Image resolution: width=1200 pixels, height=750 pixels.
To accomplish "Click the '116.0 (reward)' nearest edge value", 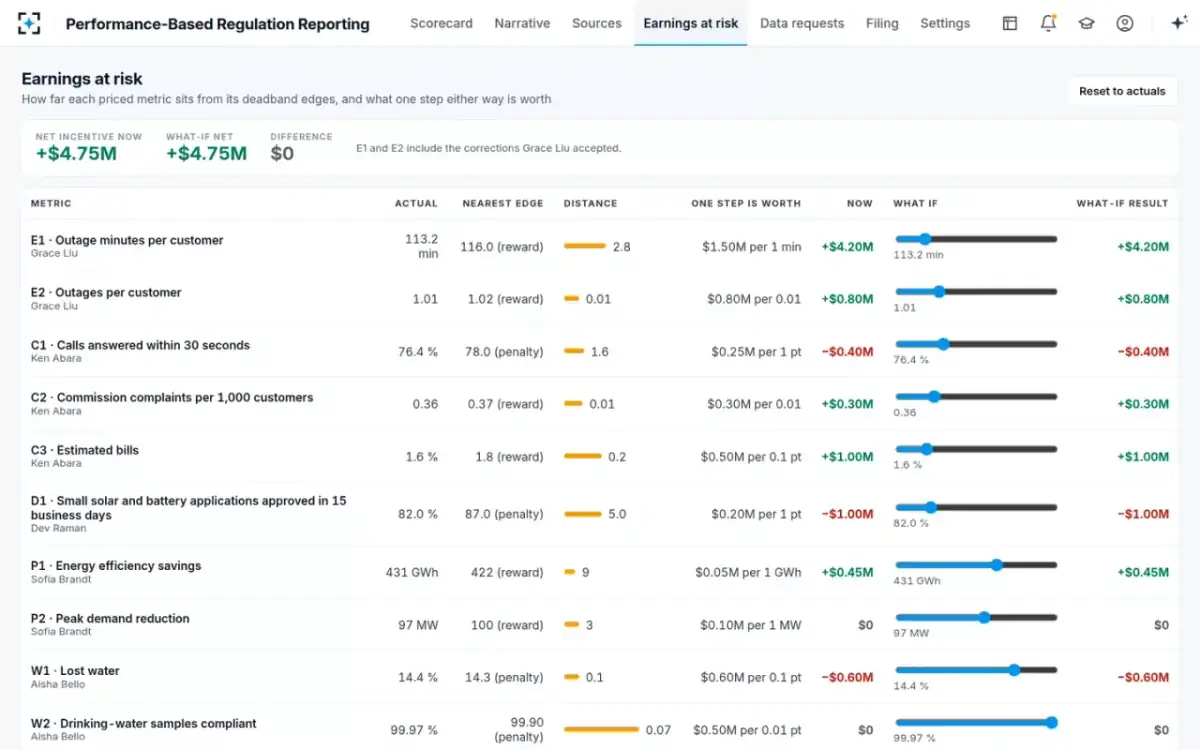I will tap(502, 247).
